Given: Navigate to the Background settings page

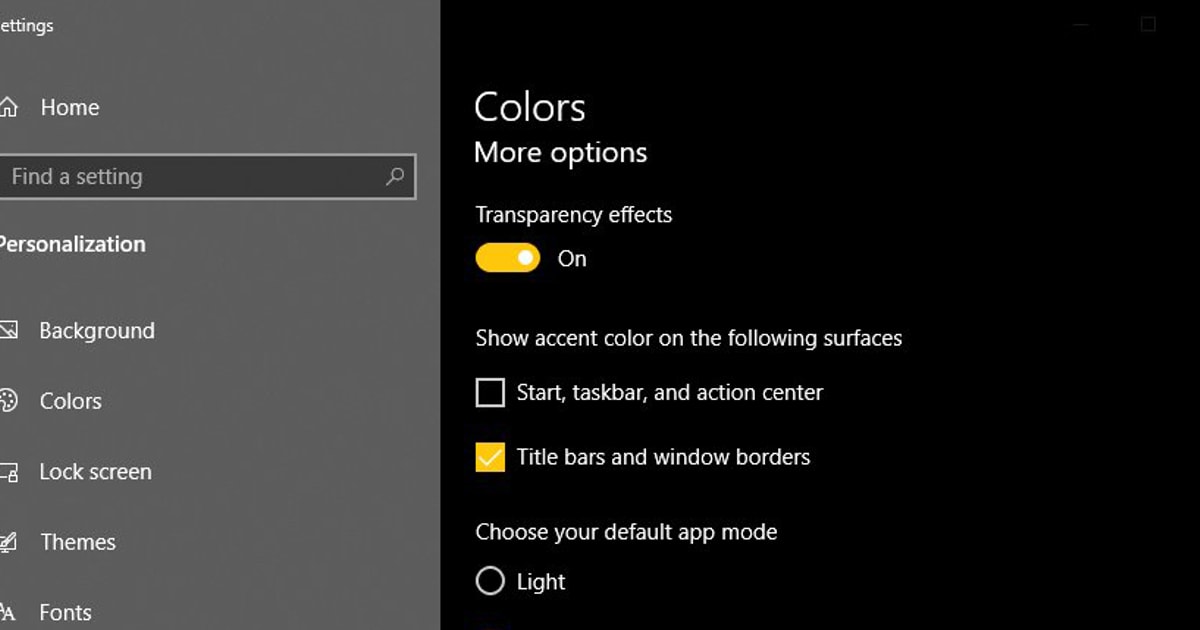Looking at the screenshot, I should coord(97,330).
